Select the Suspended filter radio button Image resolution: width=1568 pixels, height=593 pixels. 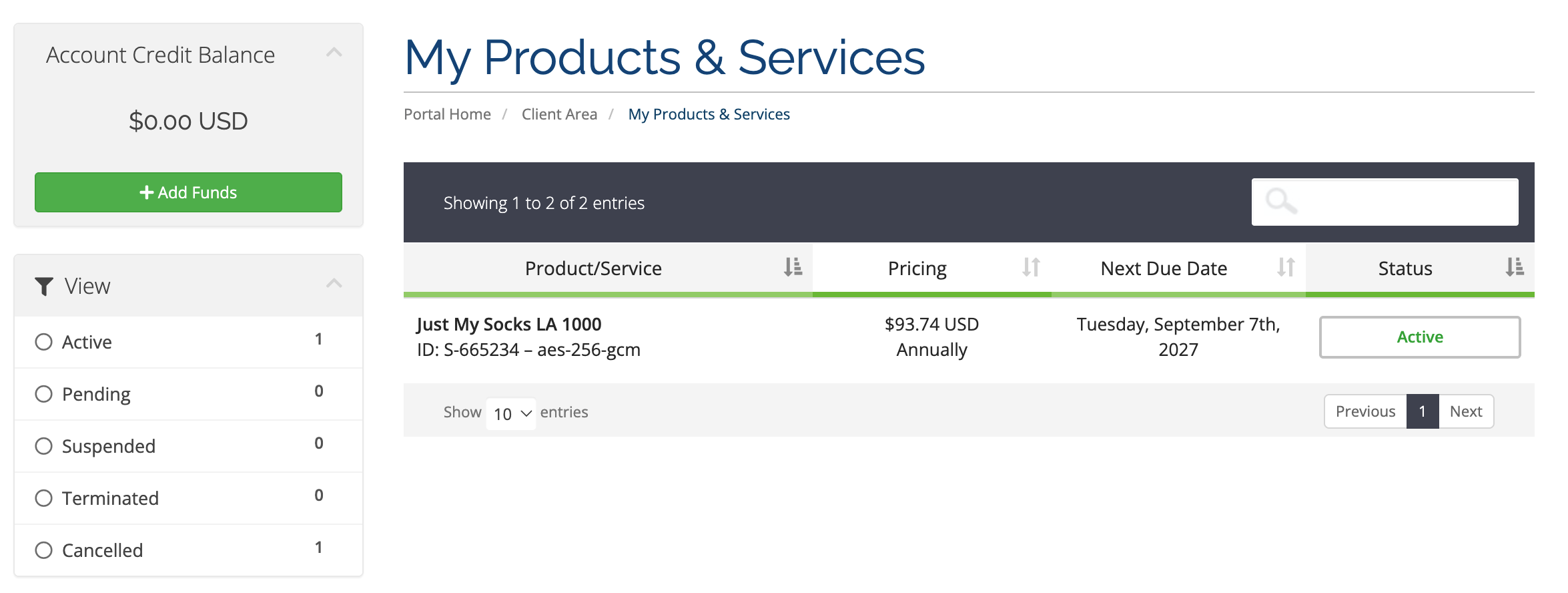[44, 446]
